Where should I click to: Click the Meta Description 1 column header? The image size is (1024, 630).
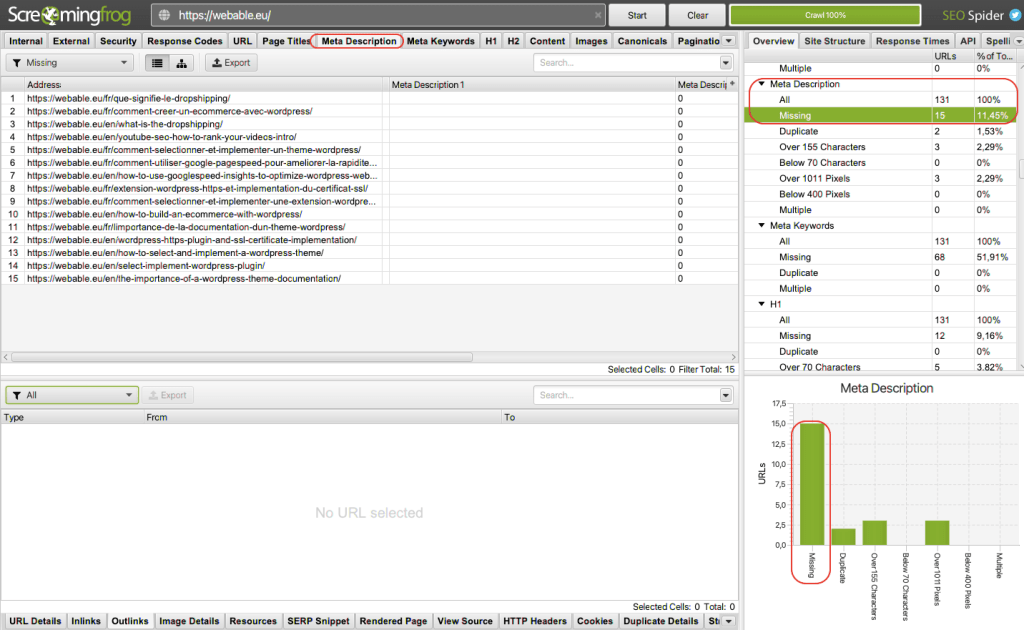tap(531, 84)
